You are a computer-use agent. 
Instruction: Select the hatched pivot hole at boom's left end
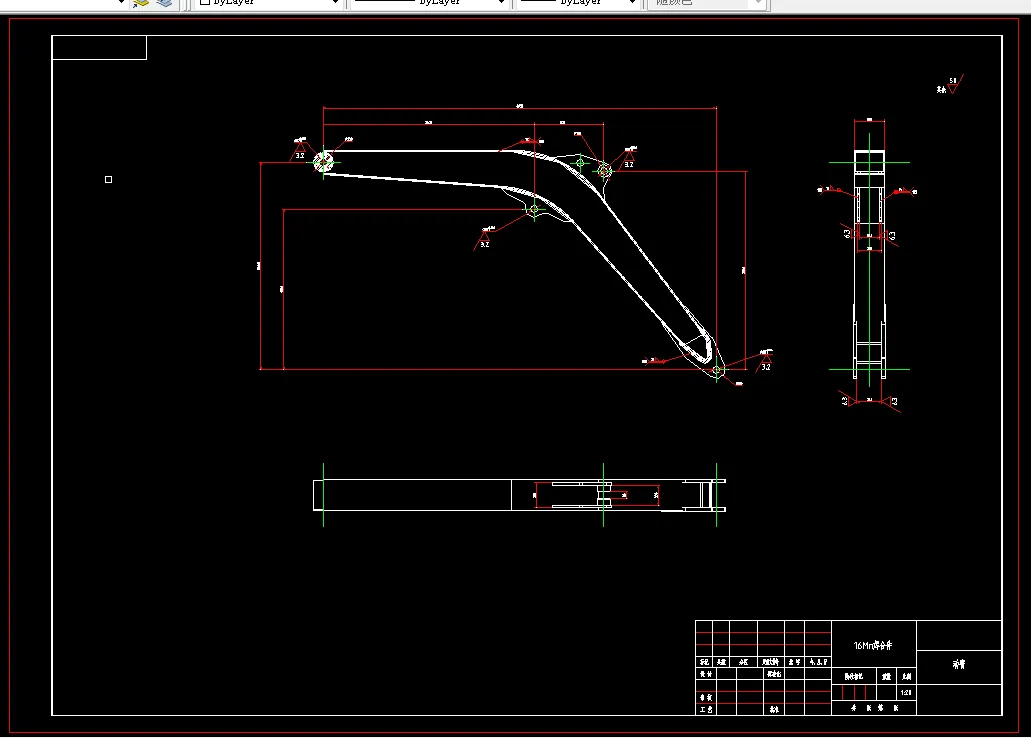coord(323,162)
